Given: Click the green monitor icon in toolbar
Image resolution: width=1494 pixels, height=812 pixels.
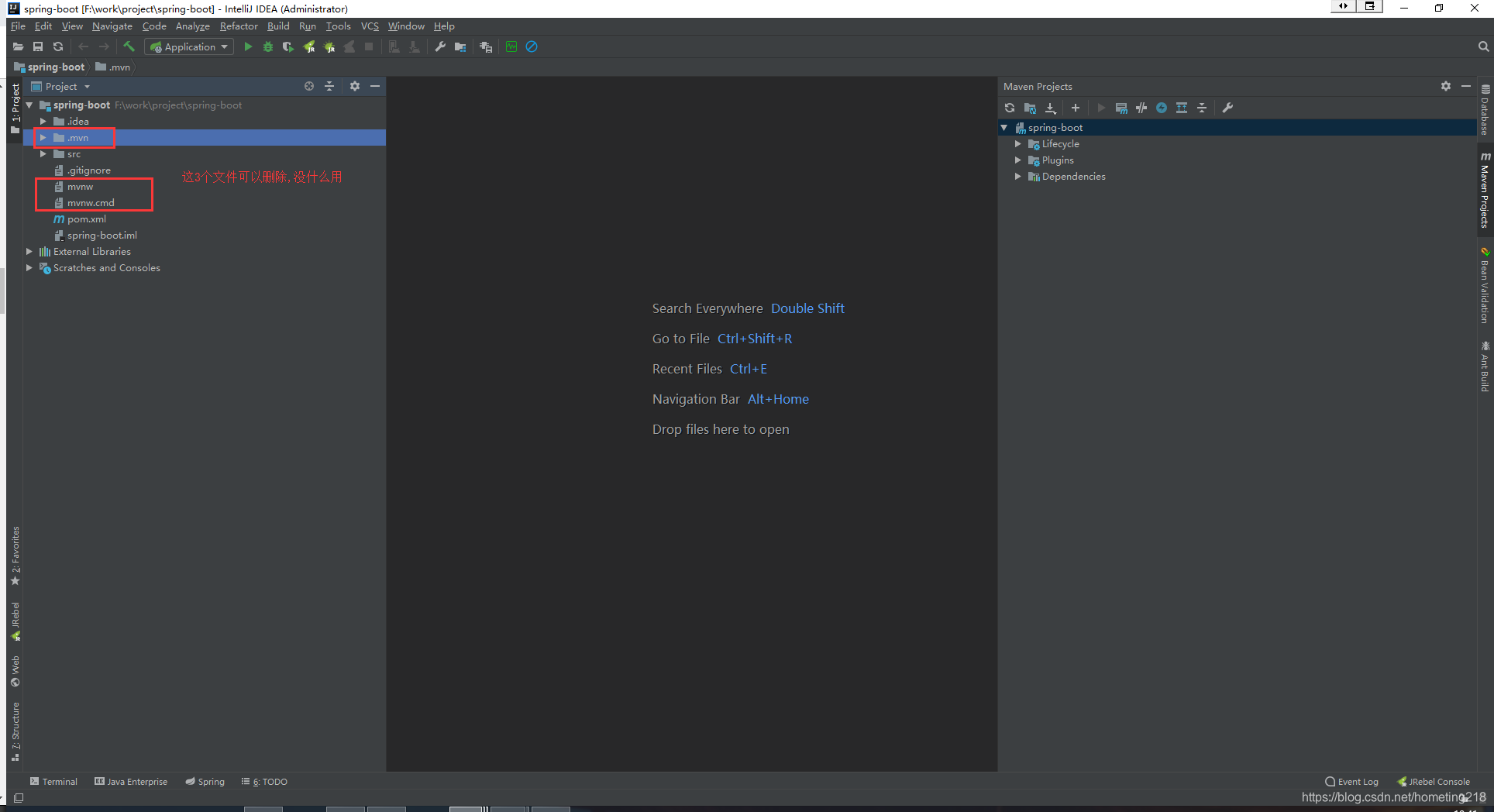Looking at the screenshot, I should pyautogui.click(x=511, y=47).
